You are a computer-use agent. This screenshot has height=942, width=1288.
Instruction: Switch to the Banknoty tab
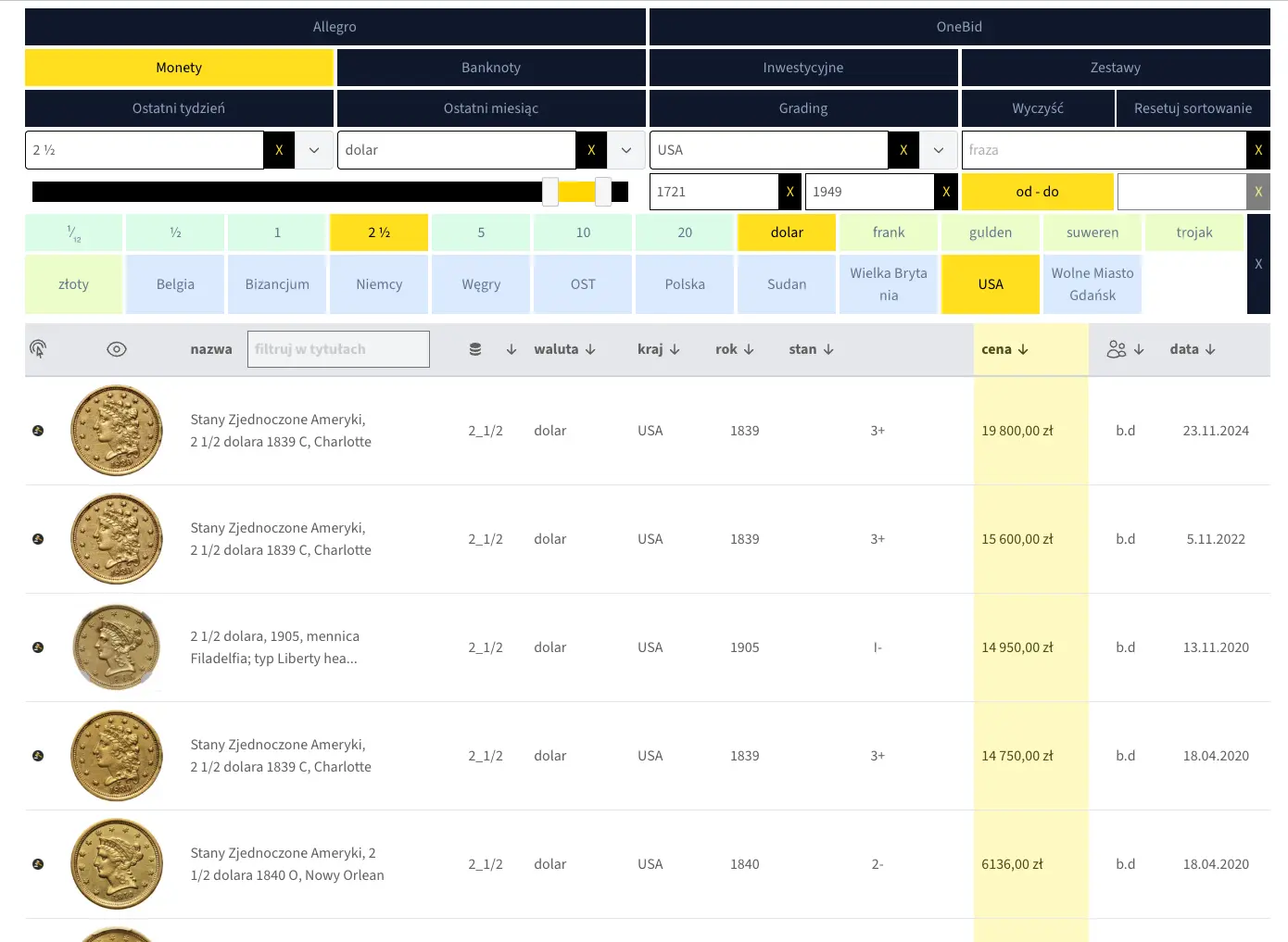click(x=491, y=68)
